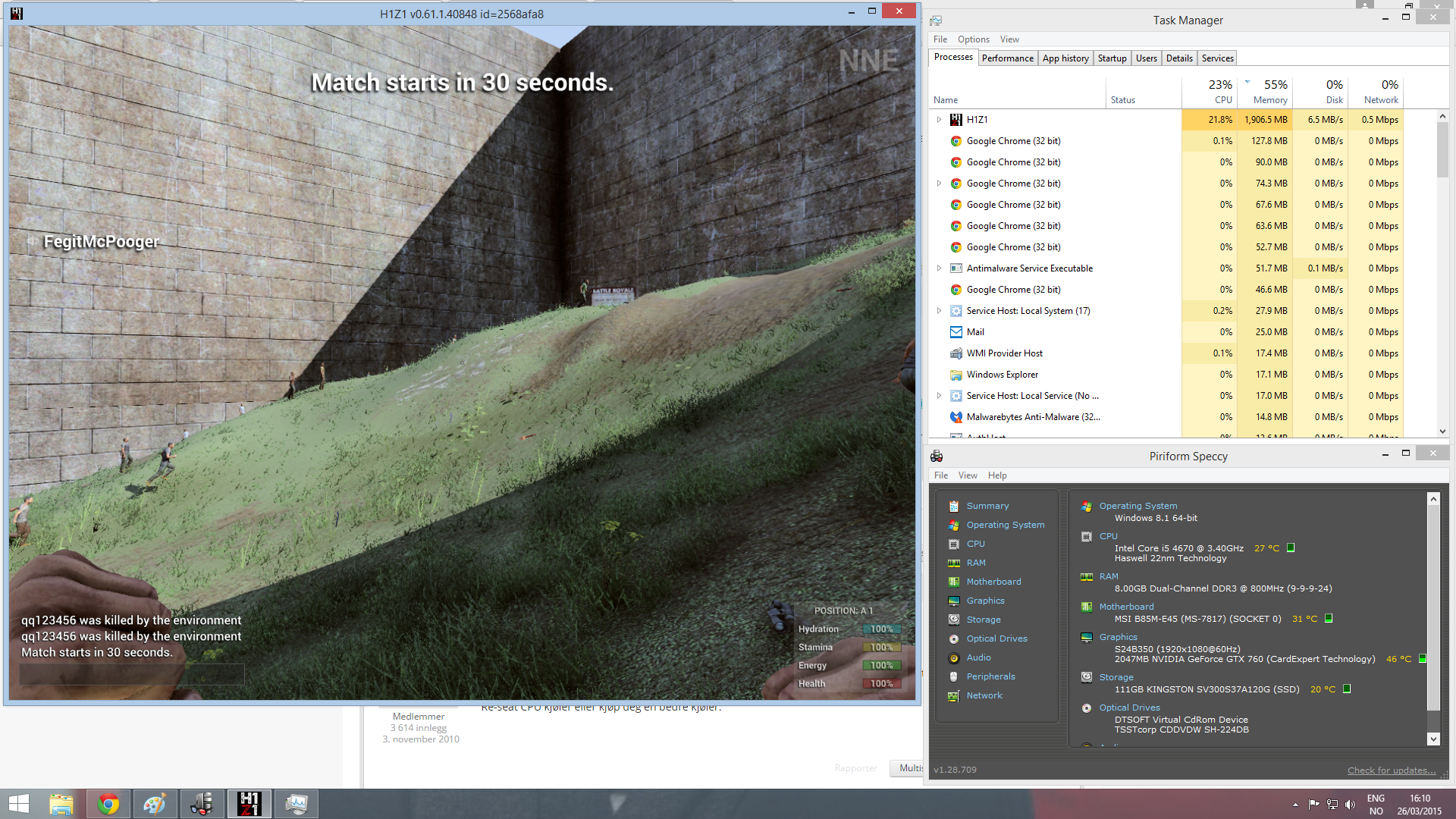Open Google Chrome from the taskbar
Viewport: 1456px width, 819px height.
(x=108, y=804)
